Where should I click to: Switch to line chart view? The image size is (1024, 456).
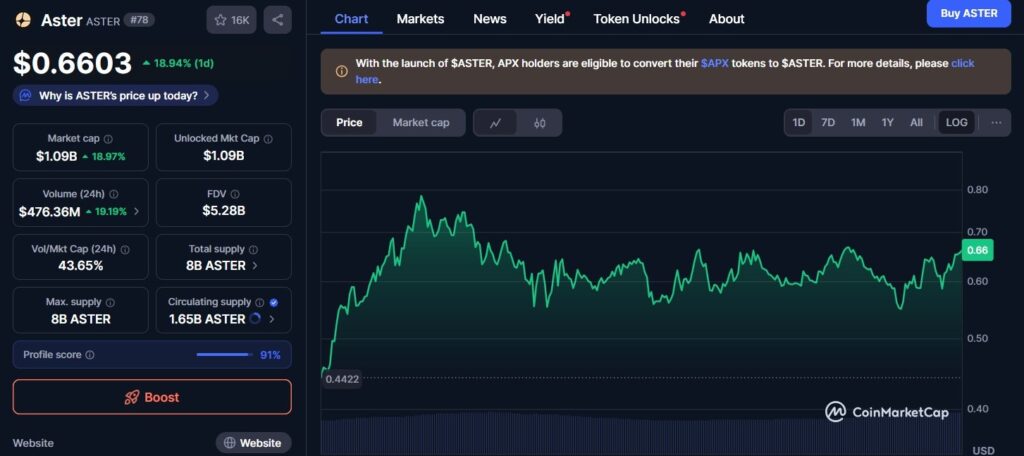click(495, 123)
